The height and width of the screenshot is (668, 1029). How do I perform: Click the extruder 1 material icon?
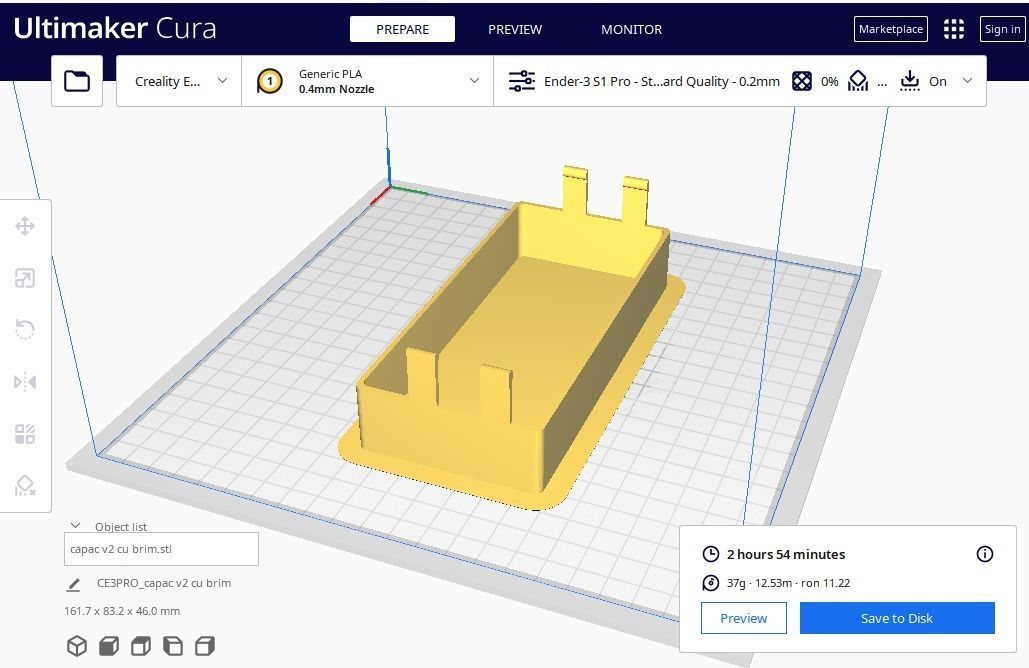coord(270,81)
